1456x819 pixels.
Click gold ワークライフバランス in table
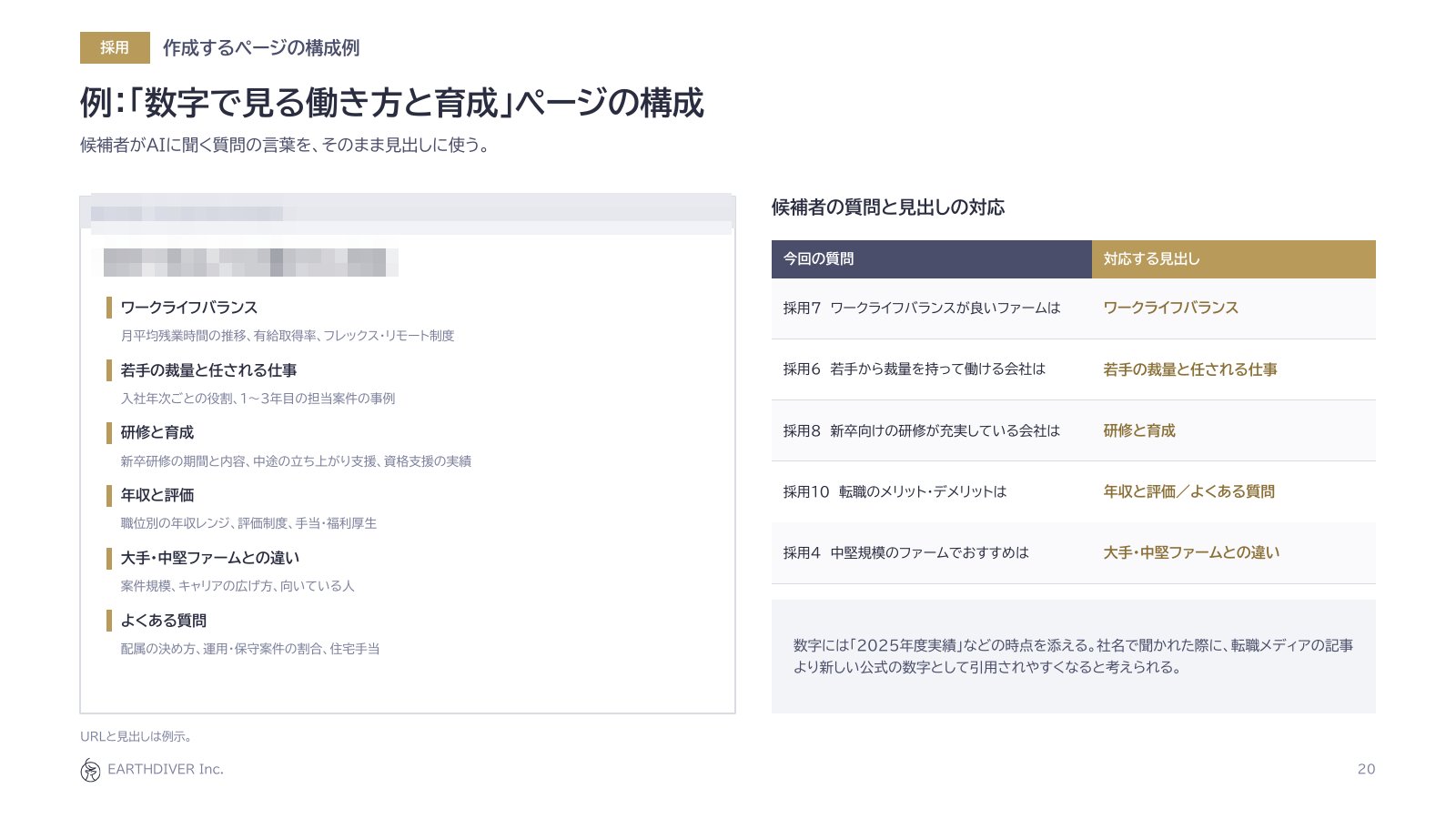pyautogui.click(x=1171, y=308)
